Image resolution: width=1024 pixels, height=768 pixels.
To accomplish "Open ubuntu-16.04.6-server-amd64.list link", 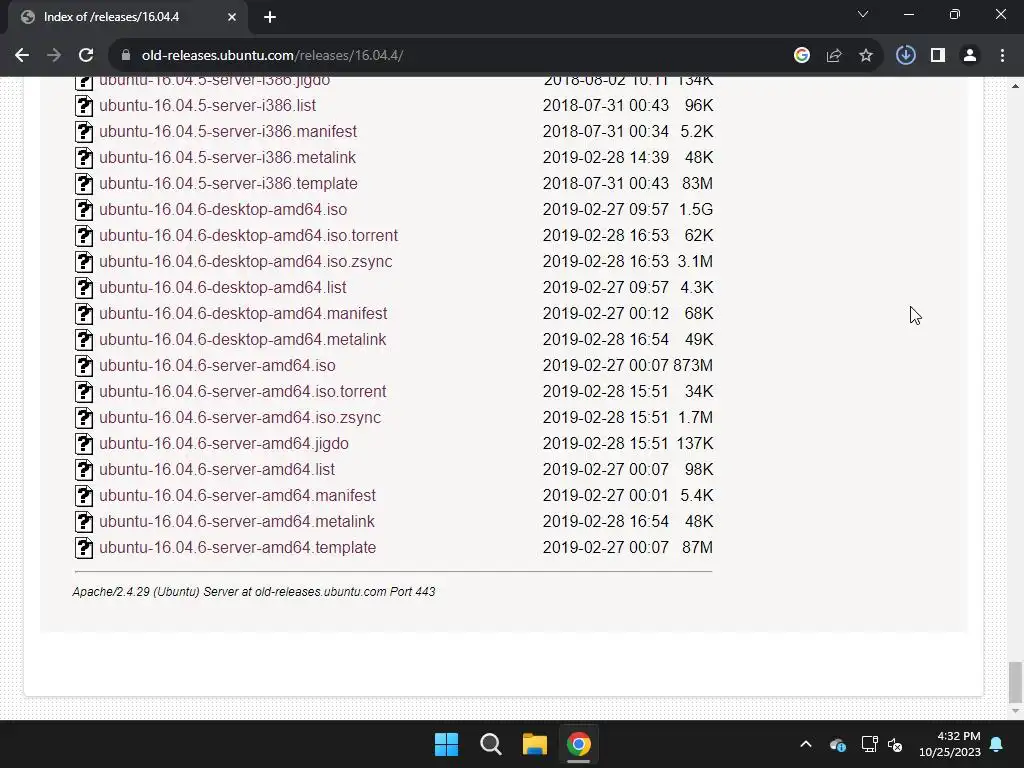I will pyautogui.click(x=217, y=470).
